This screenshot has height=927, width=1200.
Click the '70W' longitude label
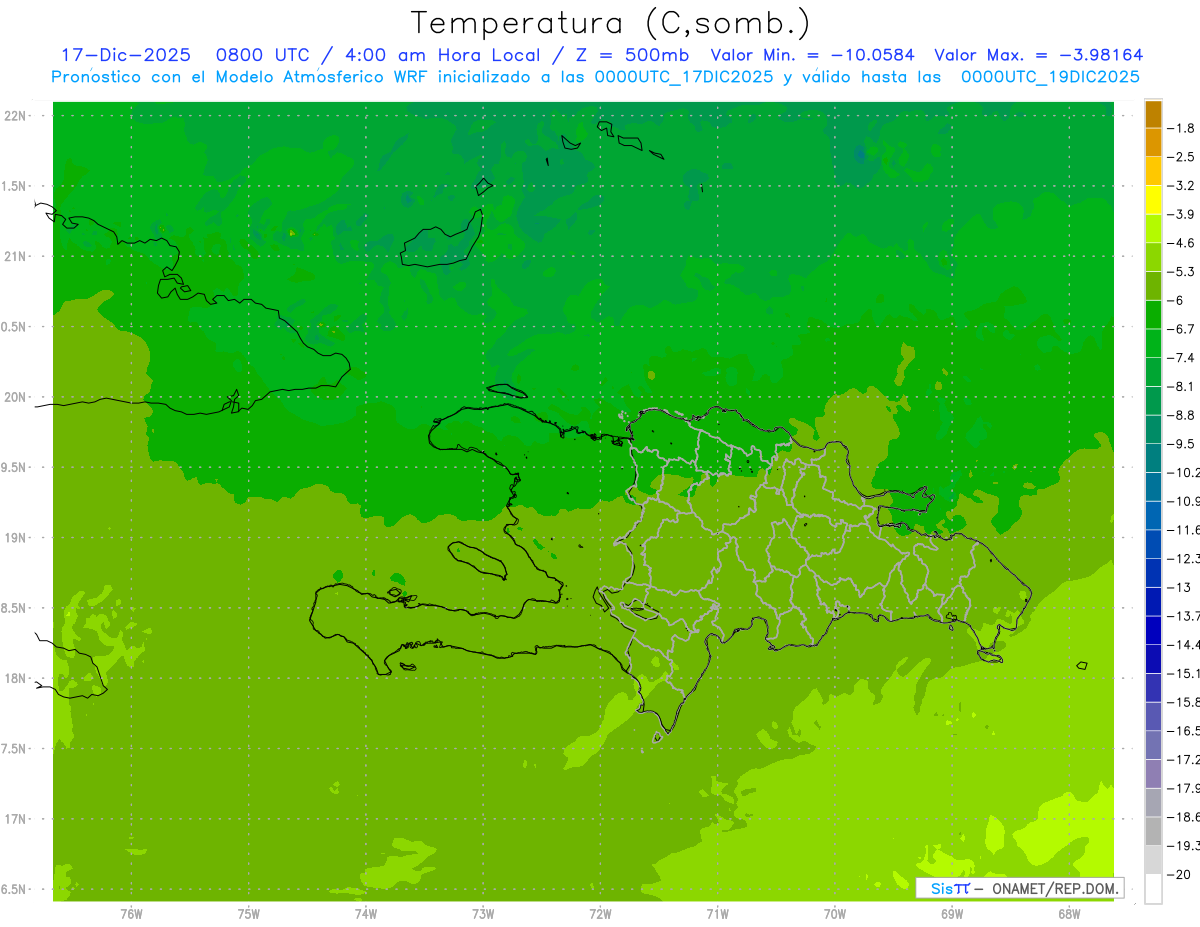835,913
